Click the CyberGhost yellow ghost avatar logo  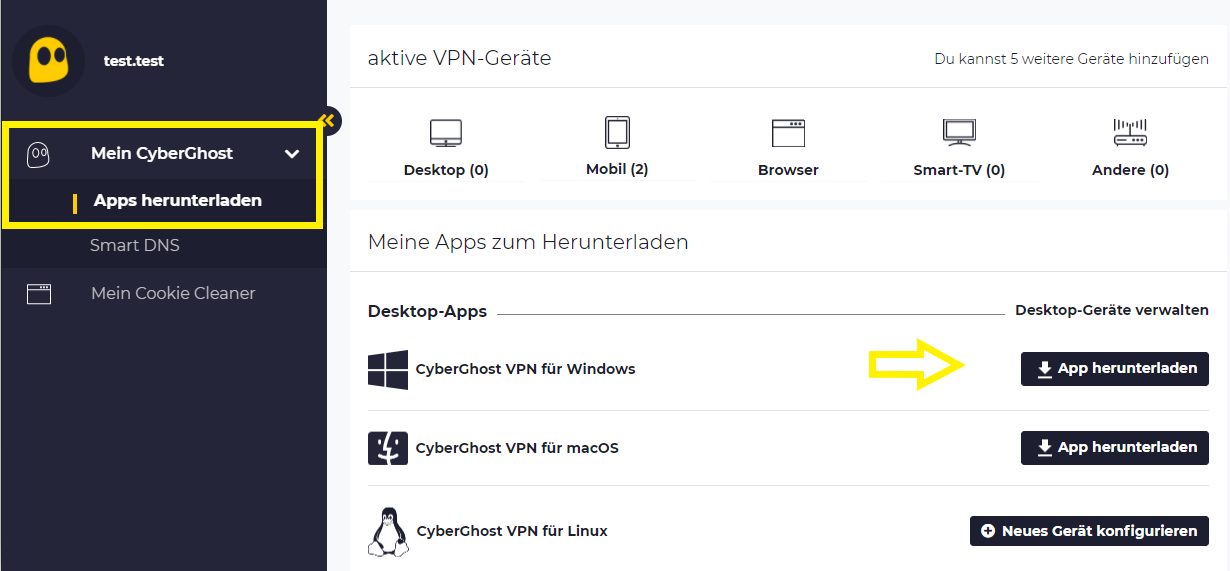point(49,61)
